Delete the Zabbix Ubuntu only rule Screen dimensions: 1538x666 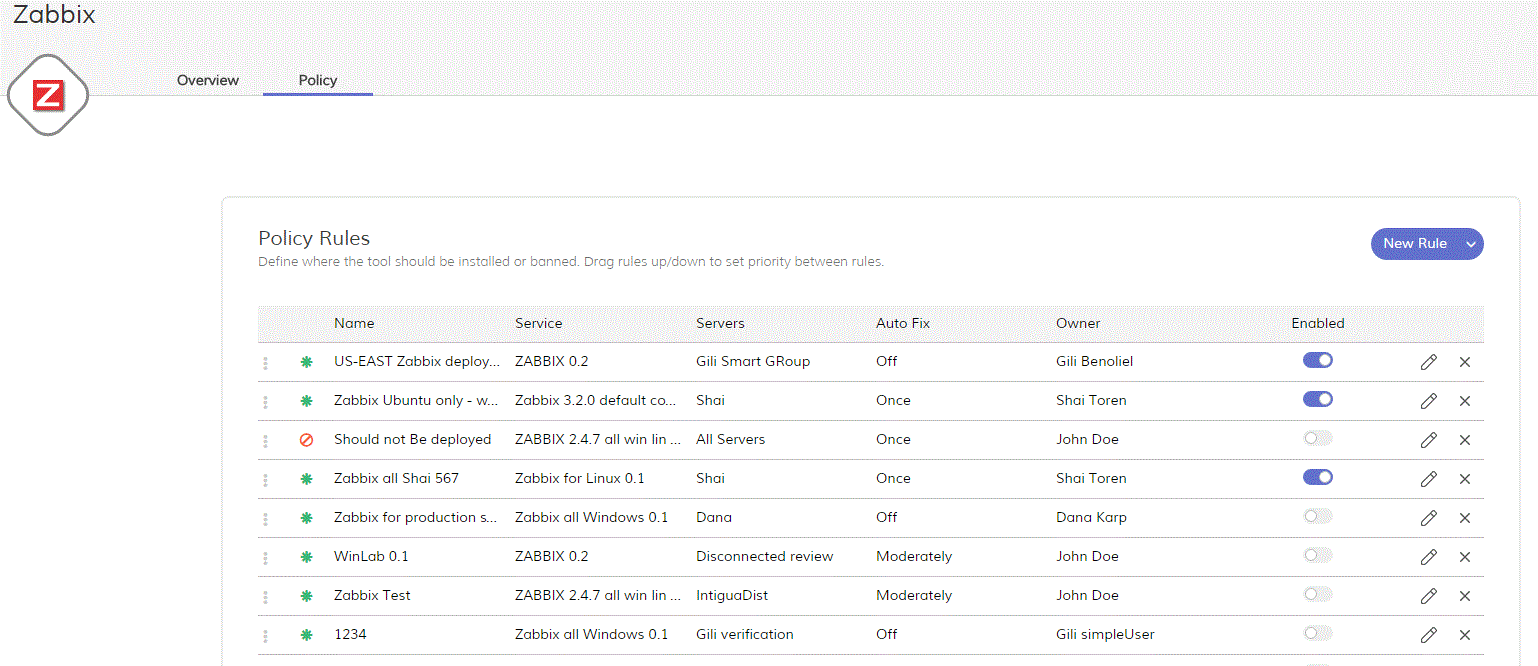pos(1465,401)
